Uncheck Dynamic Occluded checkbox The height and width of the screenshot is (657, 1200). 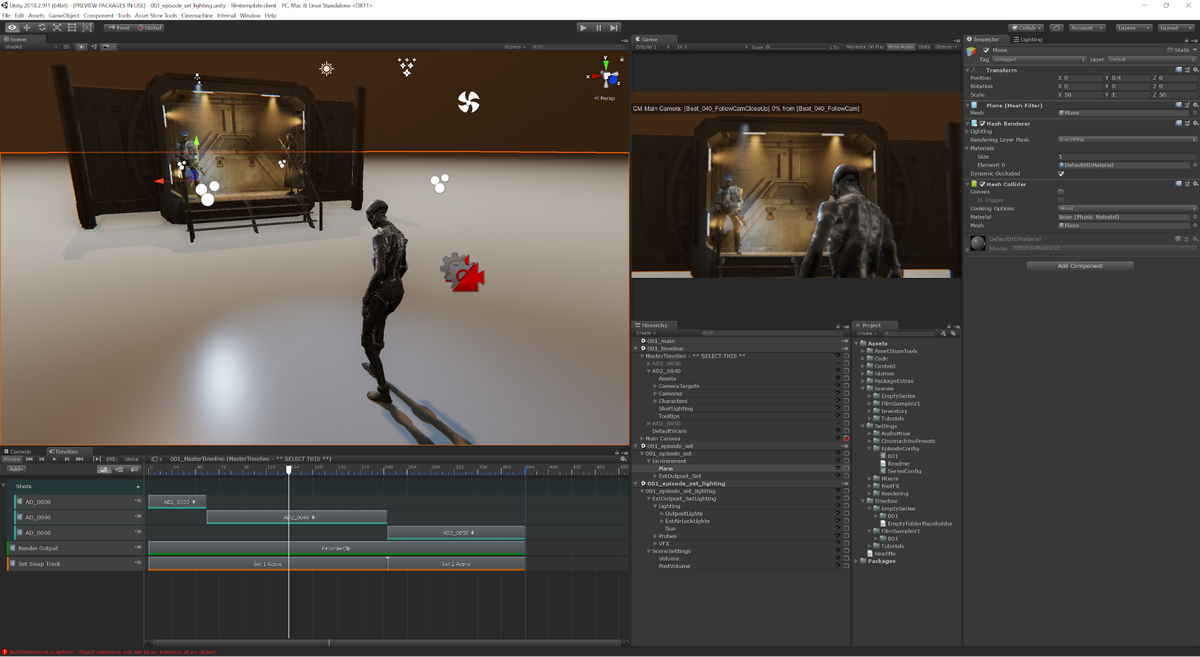click(x=1061, y=173)
